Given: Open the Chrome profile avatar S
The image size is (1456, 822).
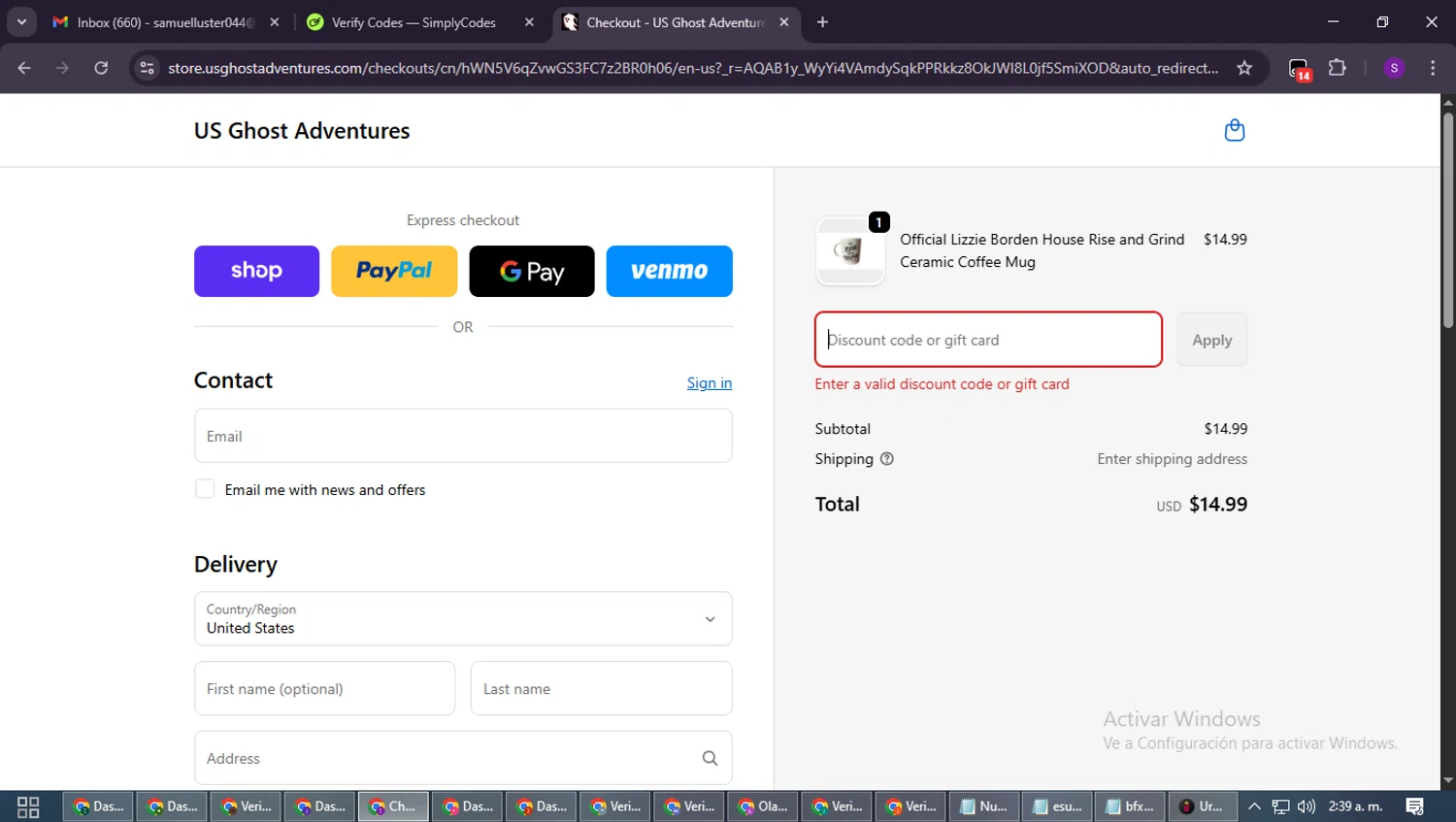Looking at the screenshot, I should 1394,68.
